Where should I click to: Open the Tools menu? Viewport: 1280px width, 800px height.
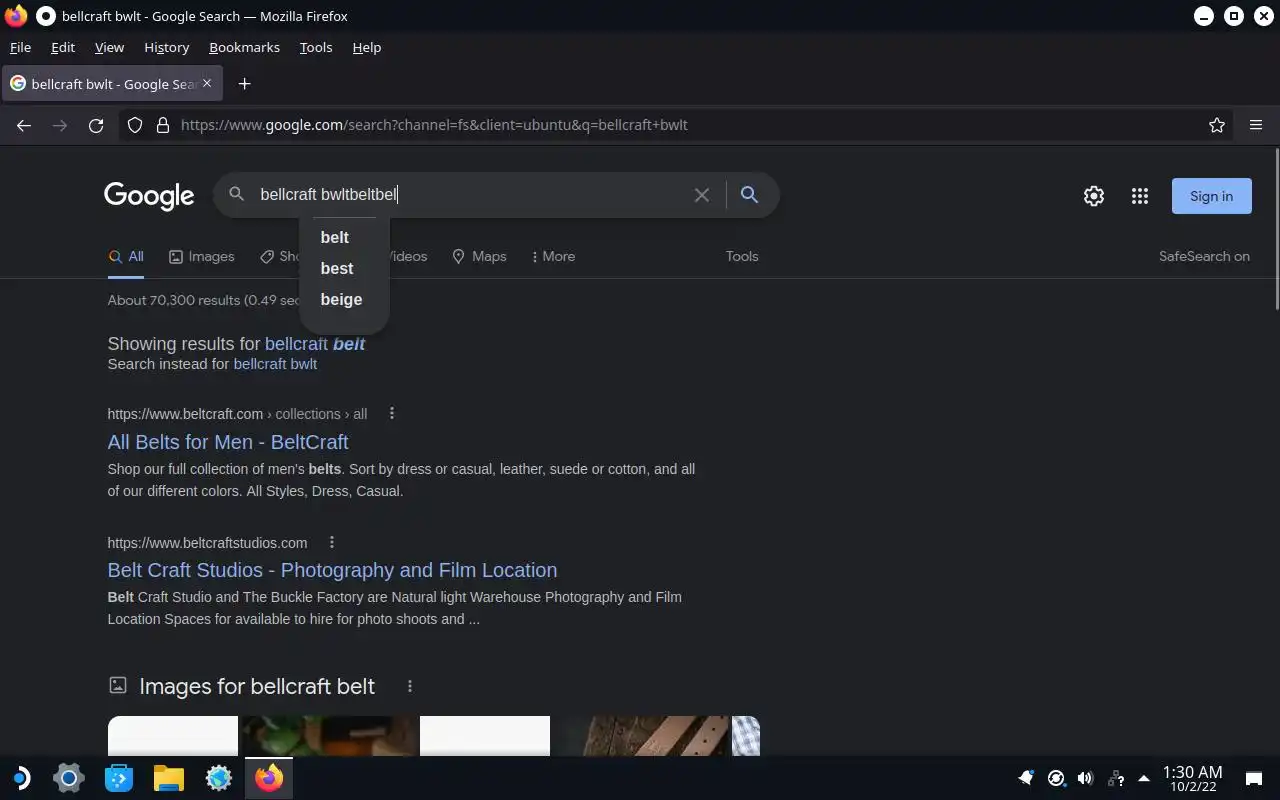[x=316, y=47]
